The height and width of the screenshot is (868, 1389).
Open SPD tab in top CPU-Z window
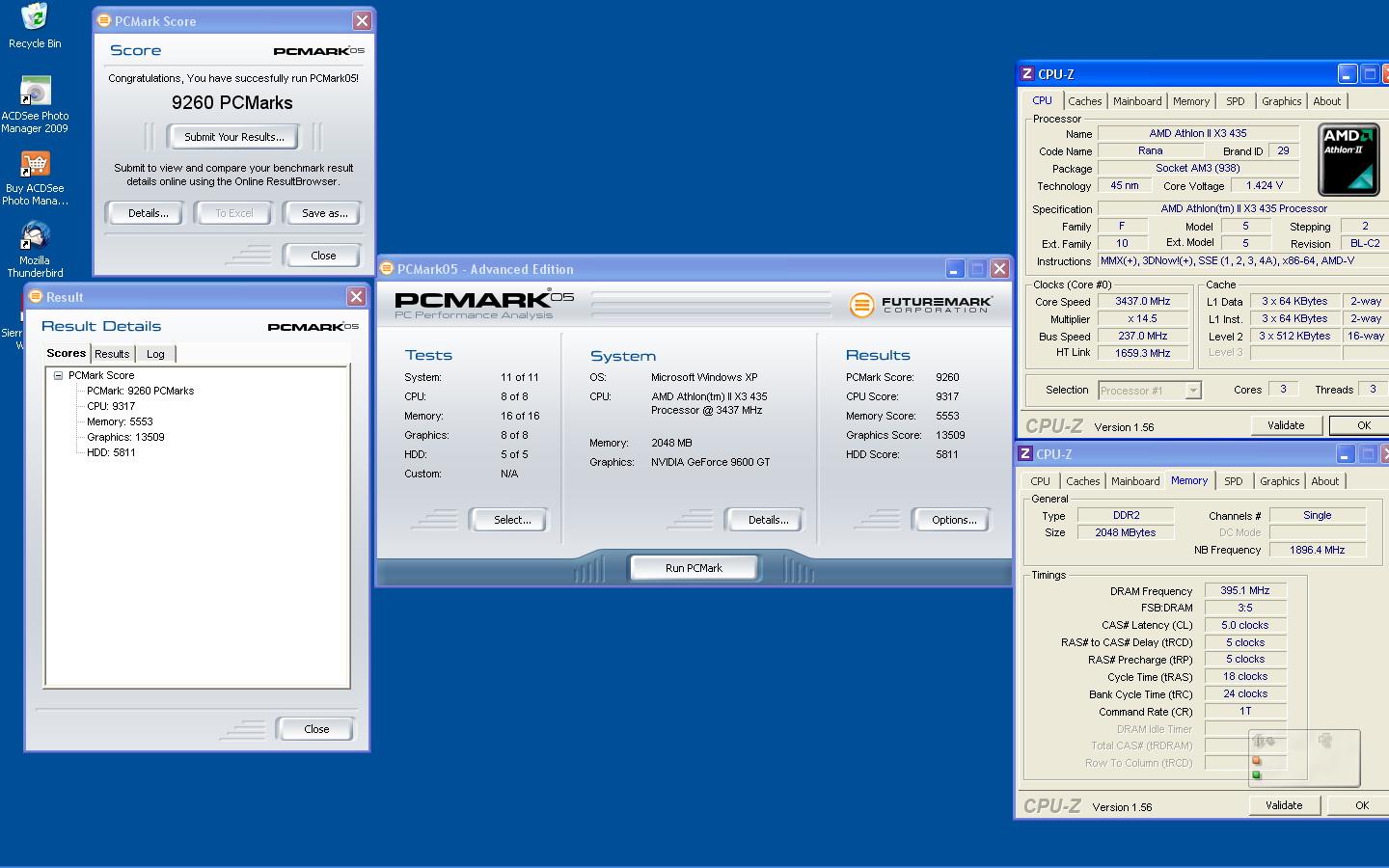tap(1236, 101)
